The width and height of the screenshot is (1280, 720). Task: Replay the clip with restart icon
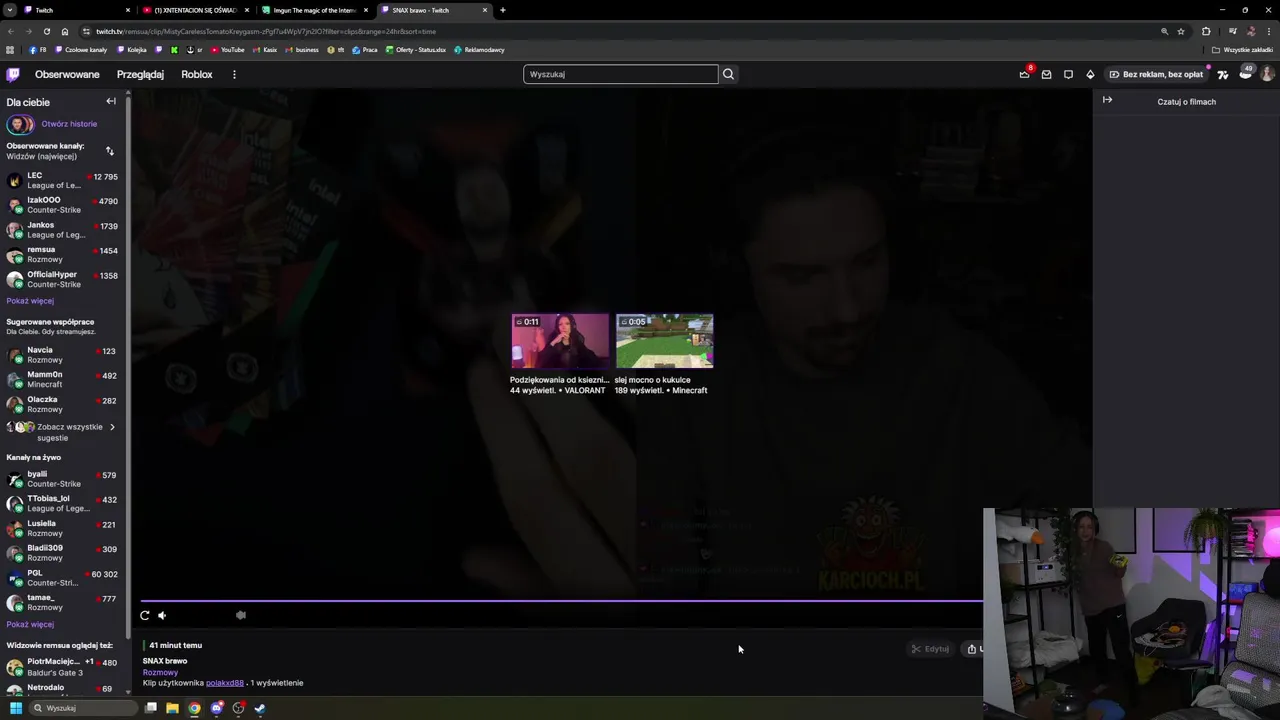[x=145, y=615]
